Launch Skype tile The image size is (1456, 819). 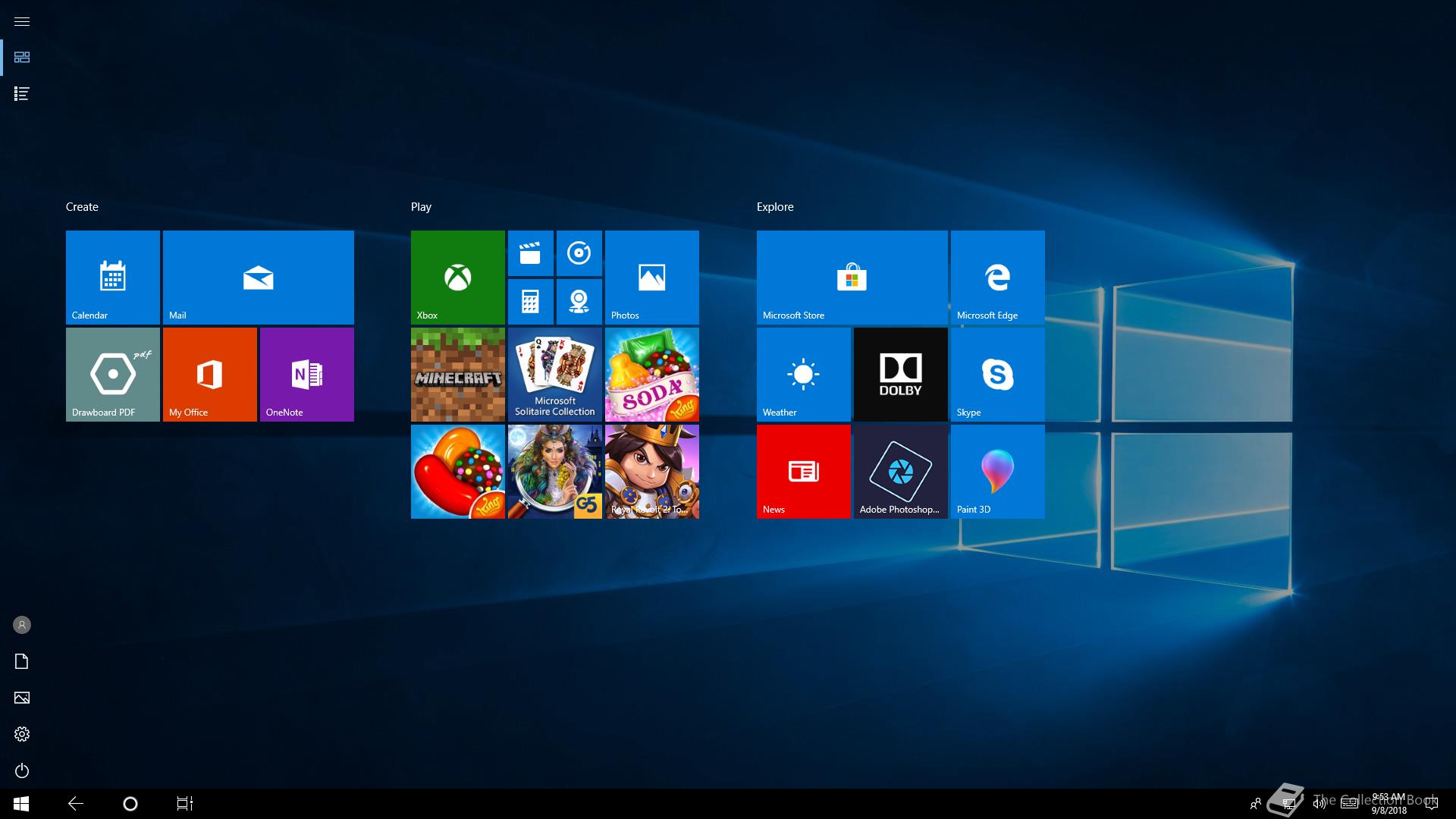point(998,375)
